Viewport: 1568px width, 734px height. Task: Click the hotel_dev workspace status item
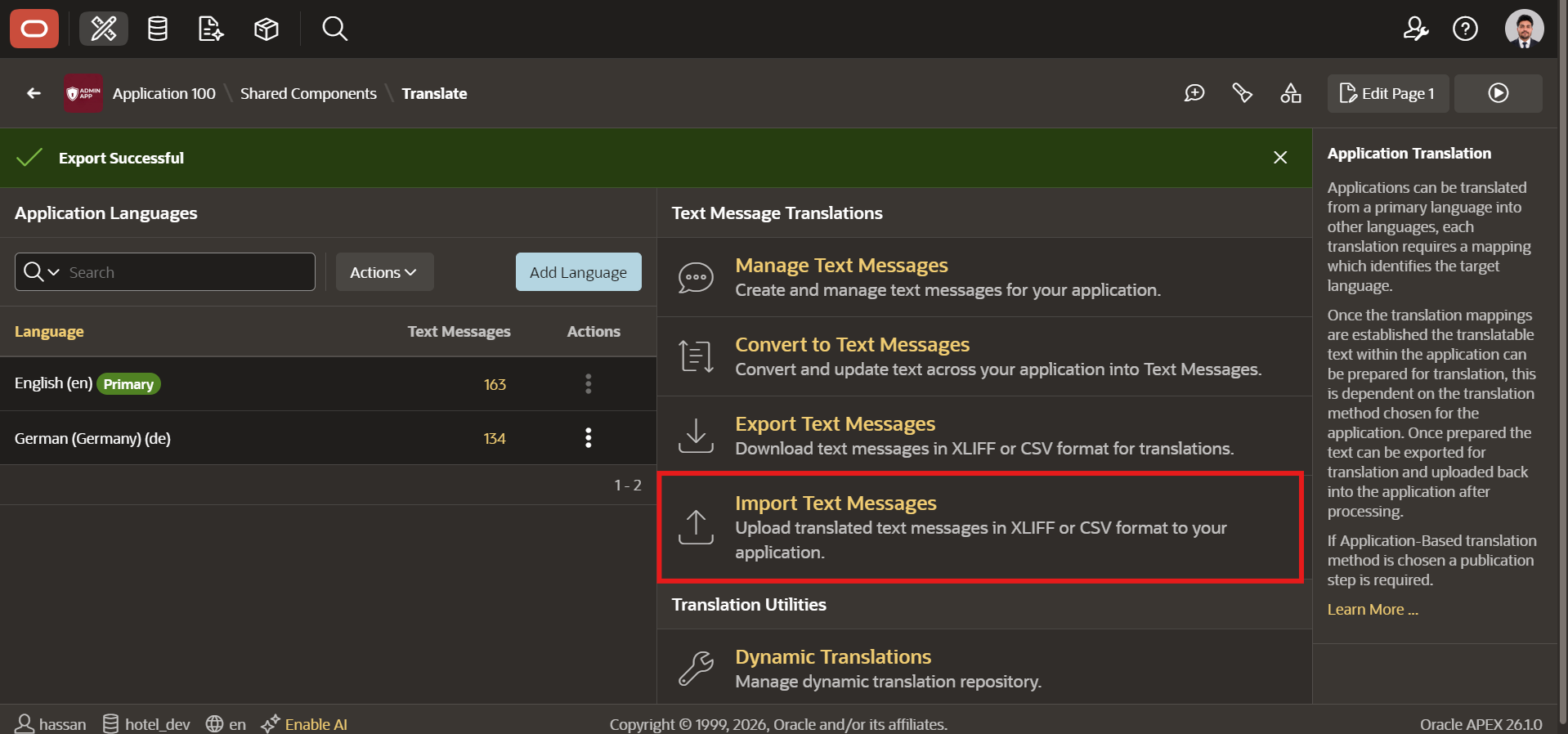coord(146,724)
